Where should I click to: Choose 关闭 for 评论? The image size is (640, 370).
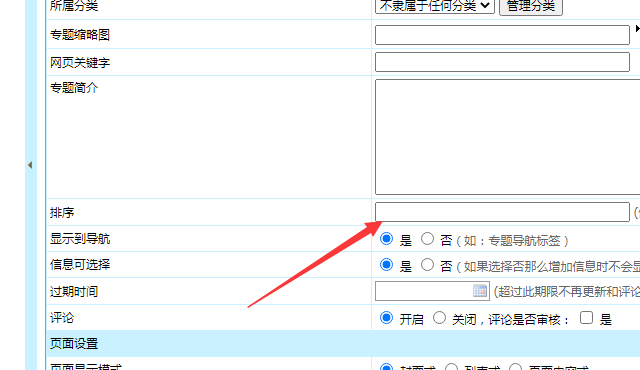coord(439,318)
